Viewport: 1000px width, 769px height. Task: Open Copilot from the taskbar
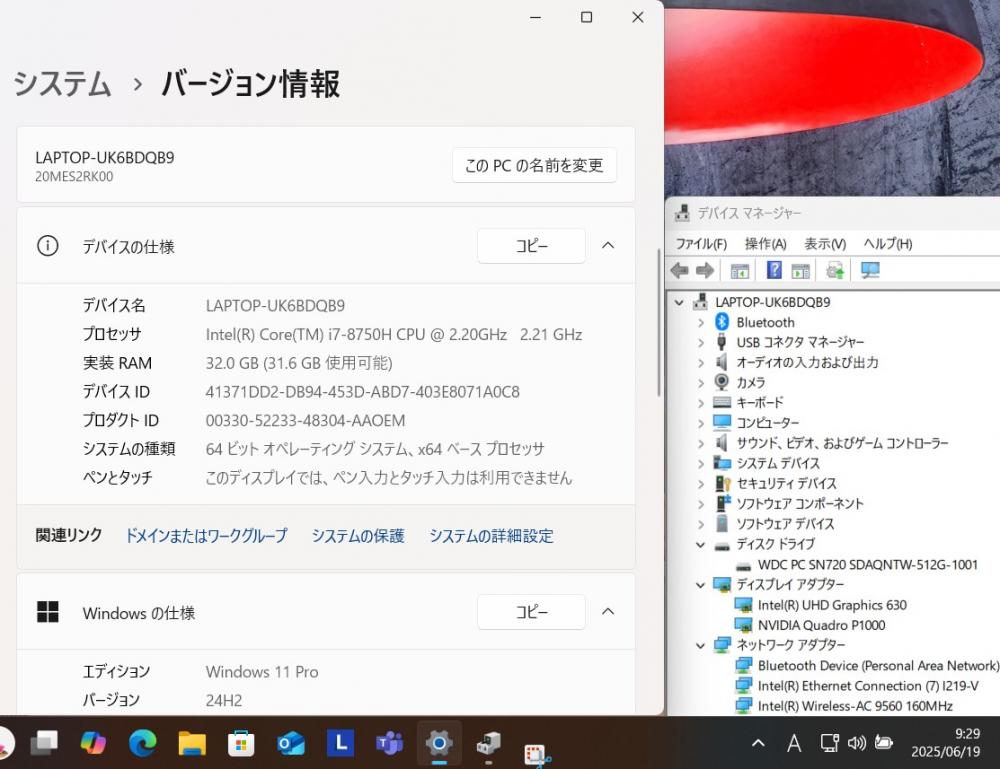tap(93, 743)
